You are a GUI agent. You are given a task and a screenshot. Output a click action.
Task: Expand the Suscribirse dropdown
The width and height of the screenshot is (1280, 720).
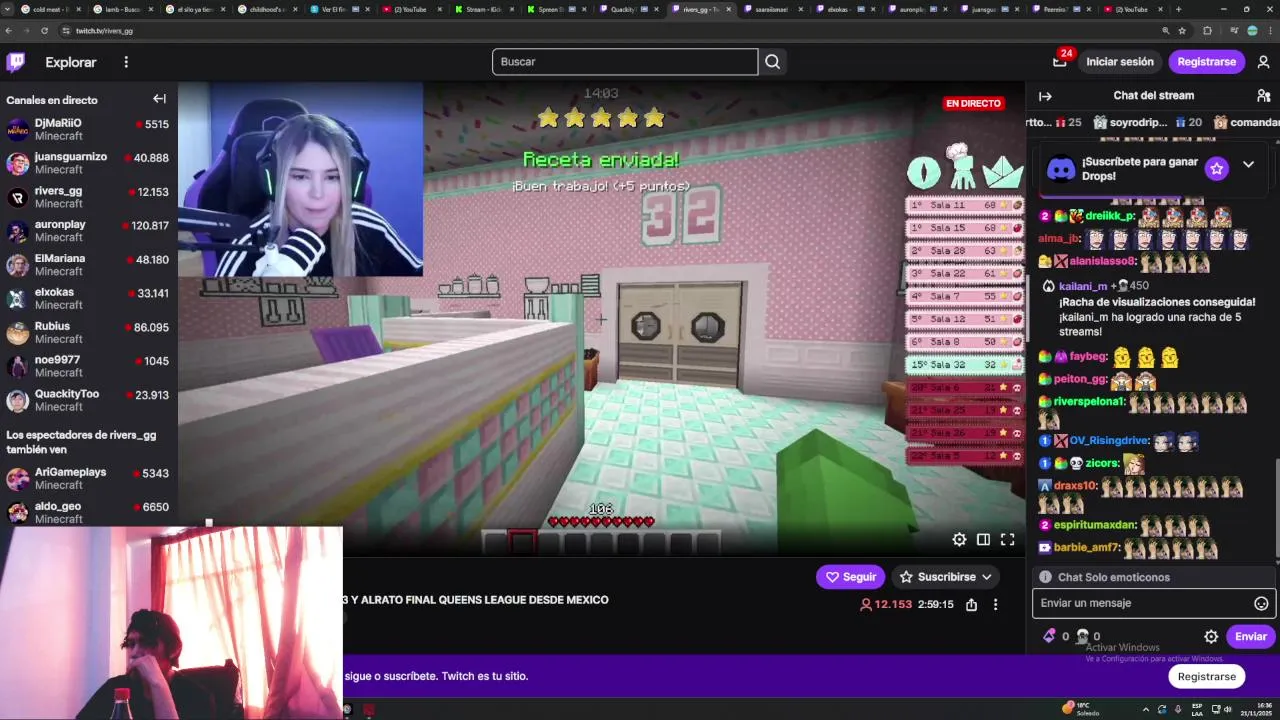click(x=986, y=577)
